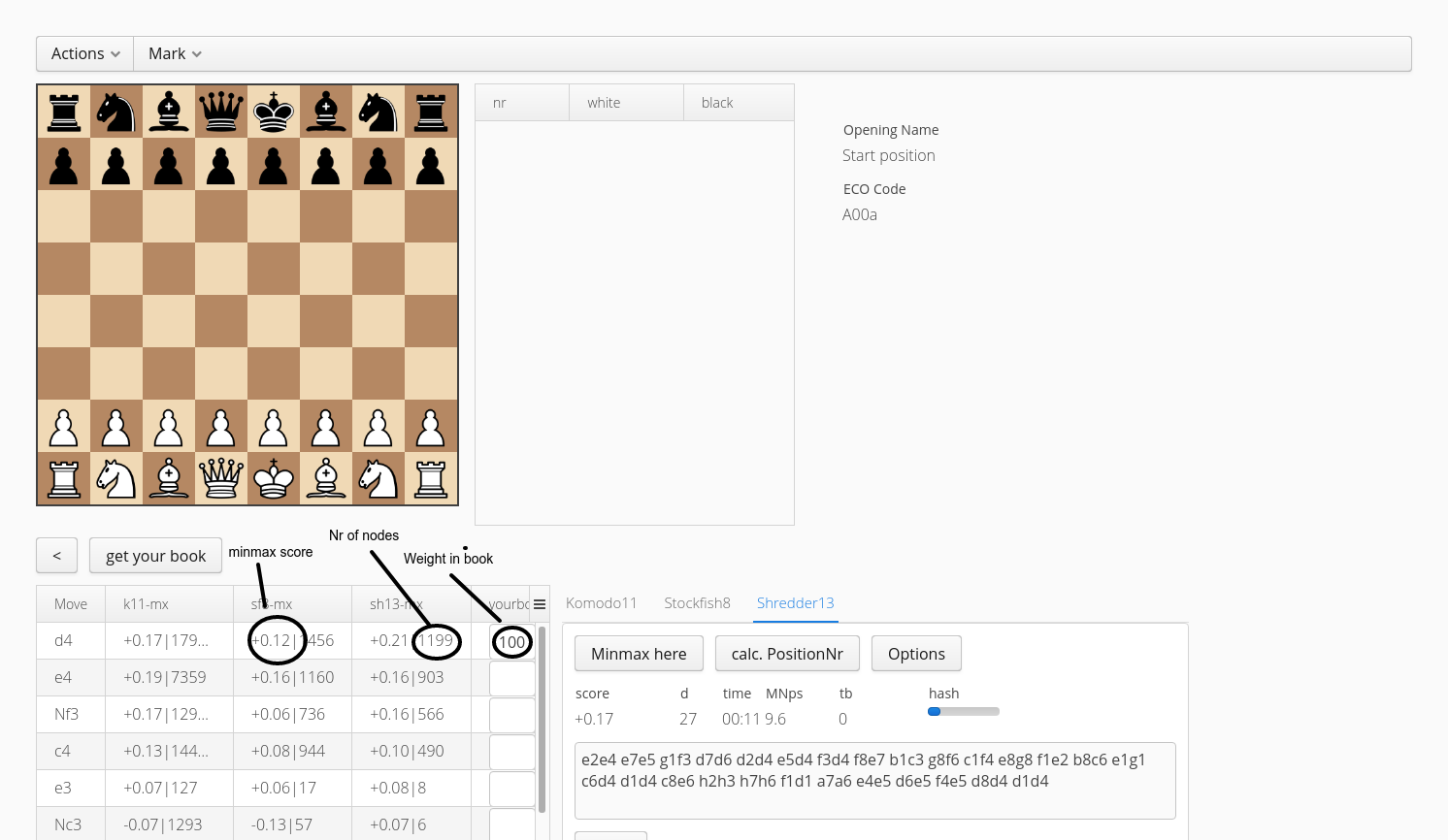
Task: Click the white queen on d1
Action: 221,478
